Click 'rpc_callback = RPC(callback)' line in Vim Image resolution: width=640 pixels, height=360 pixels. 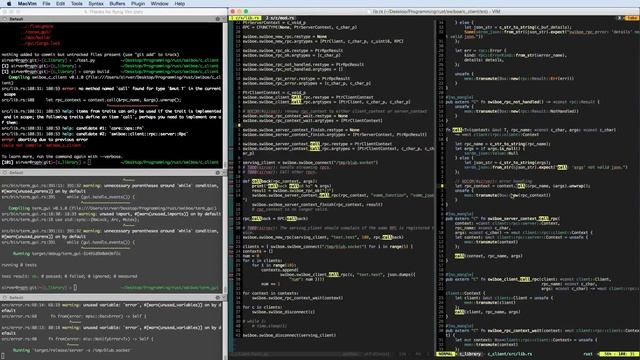coord(275,218)
